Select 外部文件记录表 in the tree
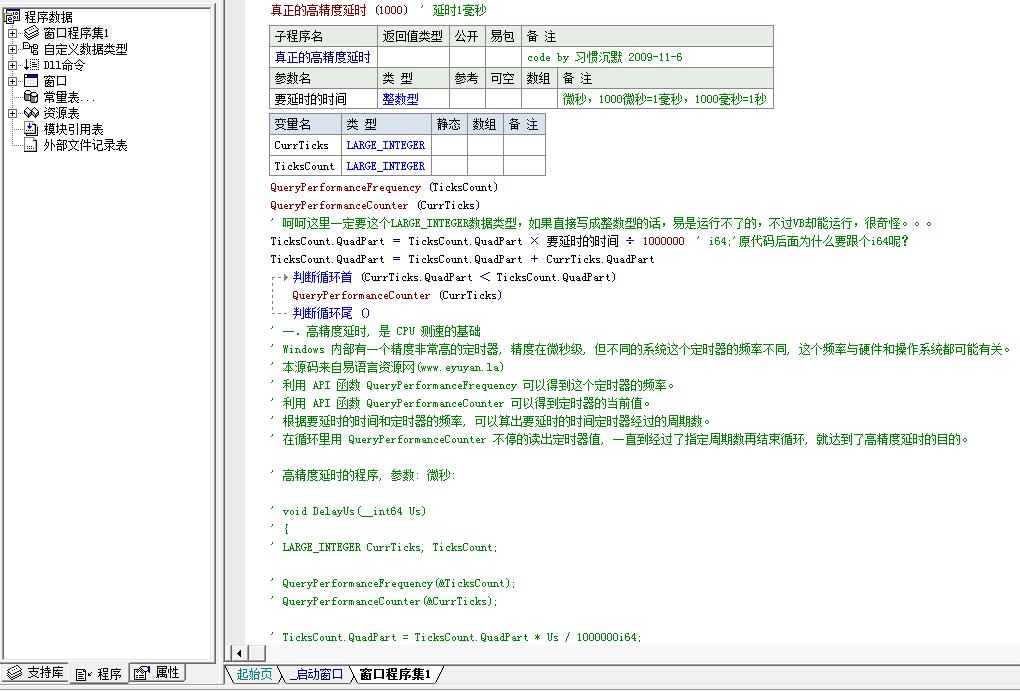Image resolution: width=1020 pixels, height=691 pixels. (x=85, y=145)
